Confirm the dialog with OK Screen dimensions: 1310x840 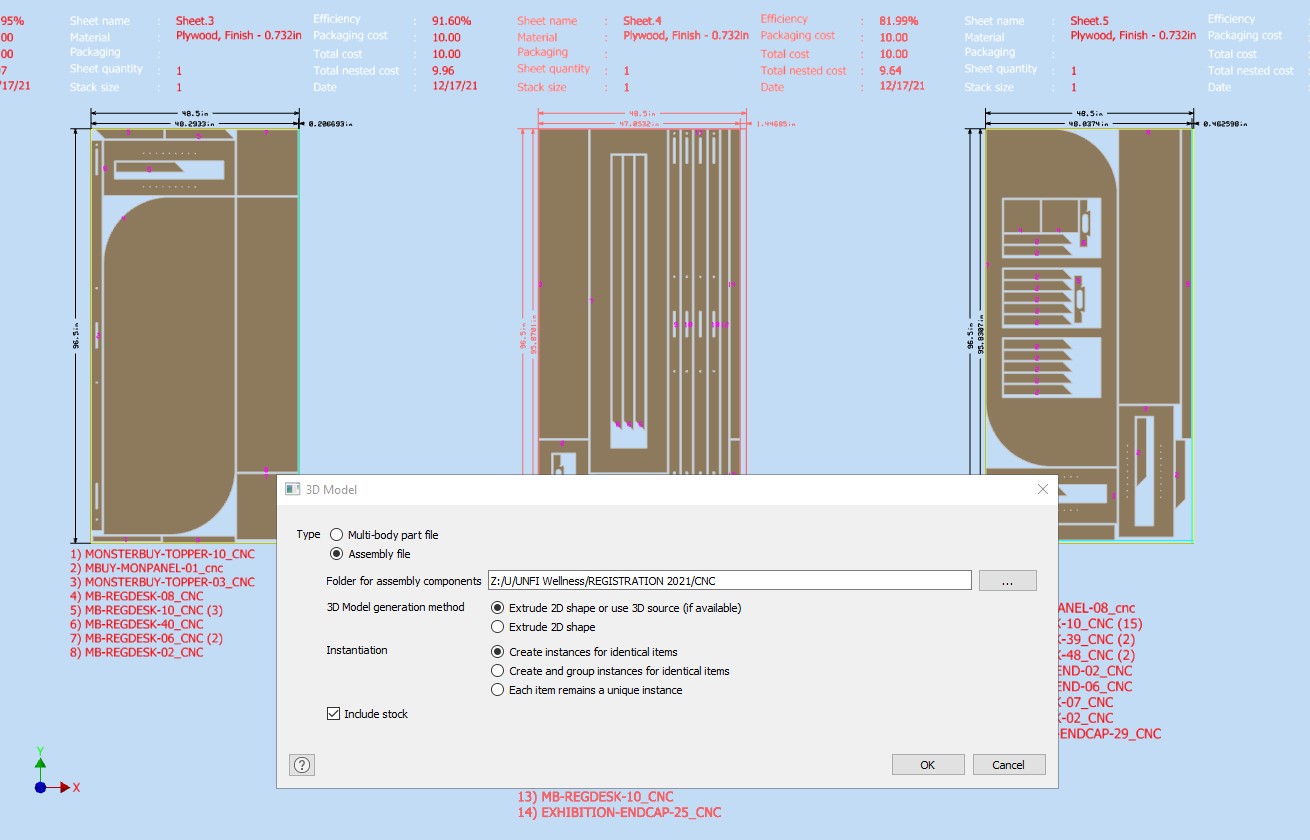click(928, 765)
